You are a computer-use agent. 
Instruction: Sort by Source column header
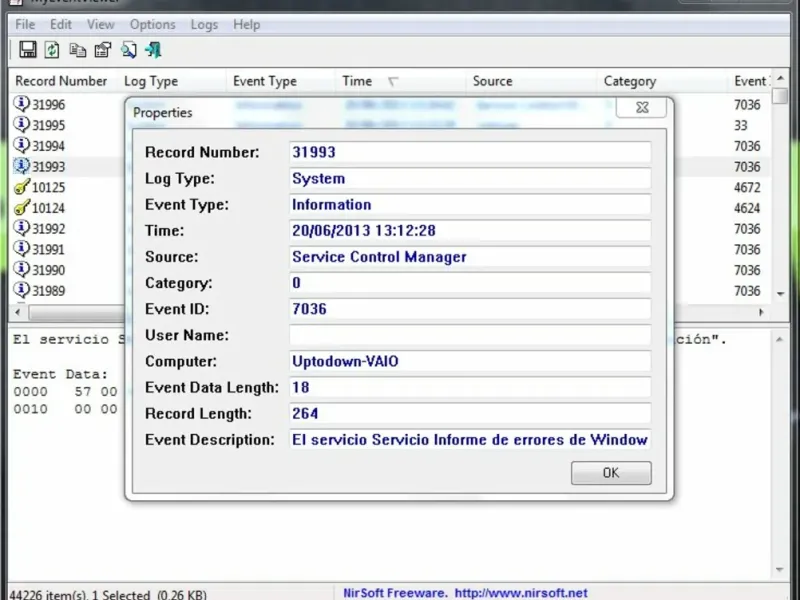coord(531,81)
